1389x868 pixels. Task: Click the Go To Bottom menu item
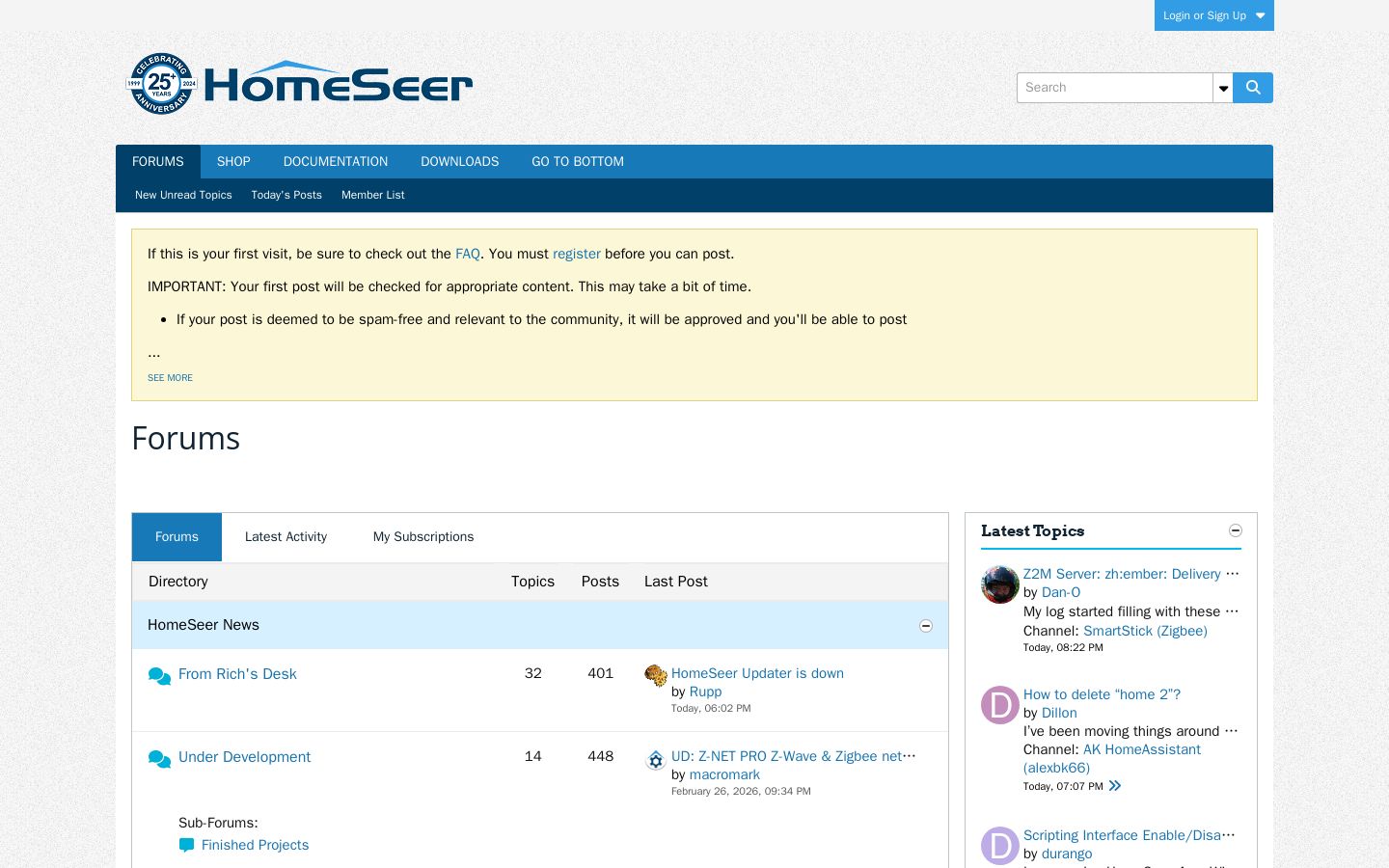coord(578,162)
